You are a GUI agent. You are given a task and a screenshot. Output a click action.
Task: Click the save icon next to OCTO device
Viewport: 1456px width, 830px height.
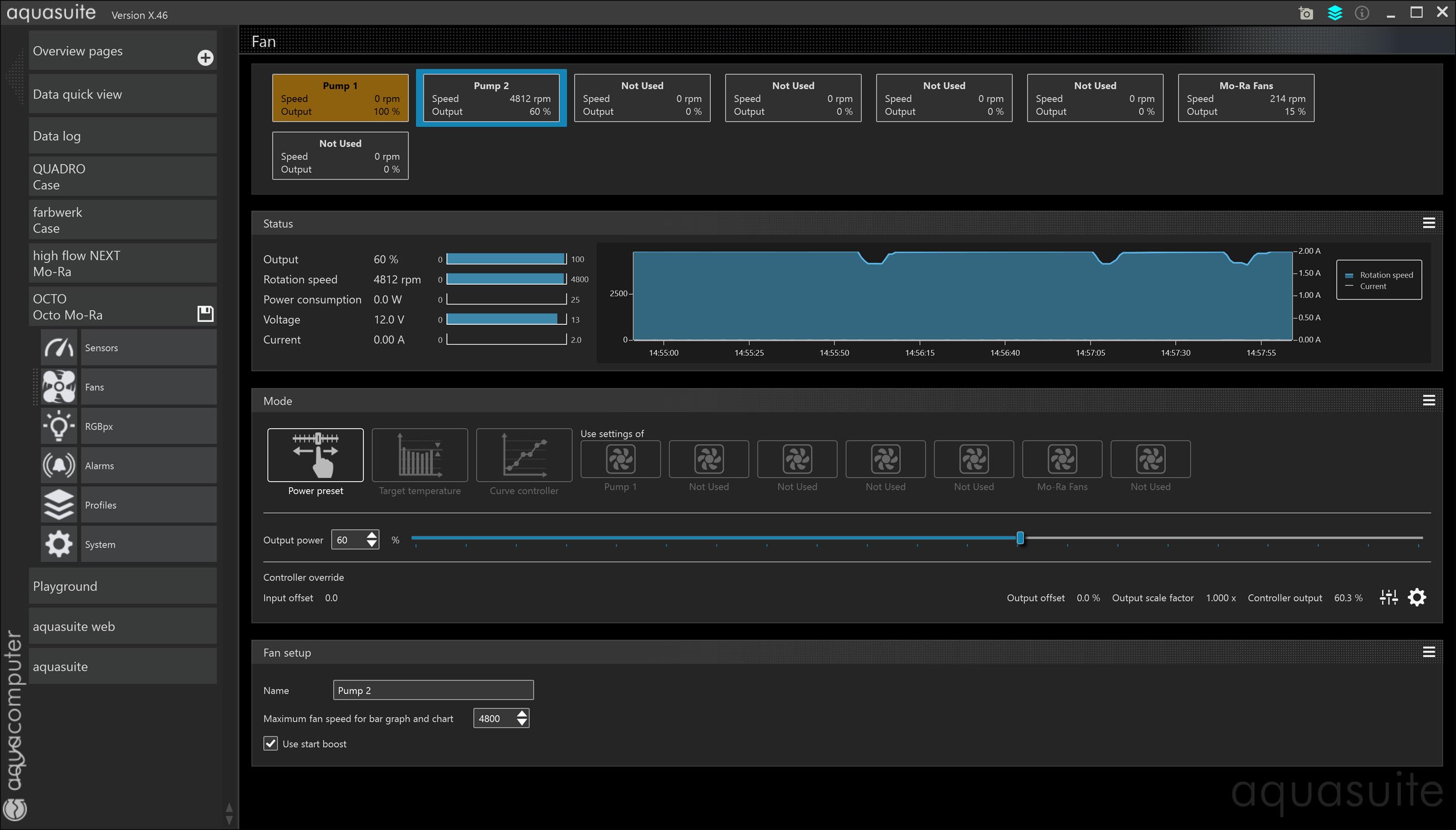pyautogui.click(x=205, y=313)
